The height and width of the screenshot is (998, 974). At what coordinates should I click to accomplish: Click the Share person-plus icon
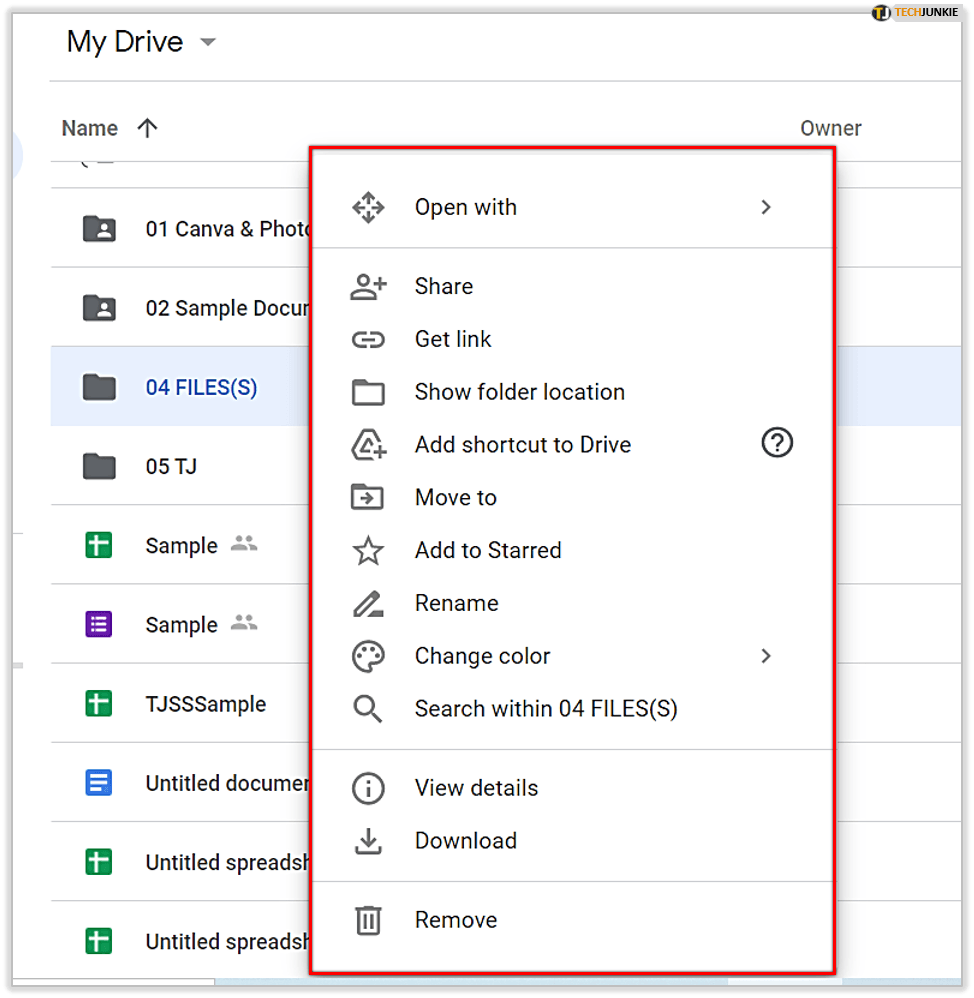[368, 287]
